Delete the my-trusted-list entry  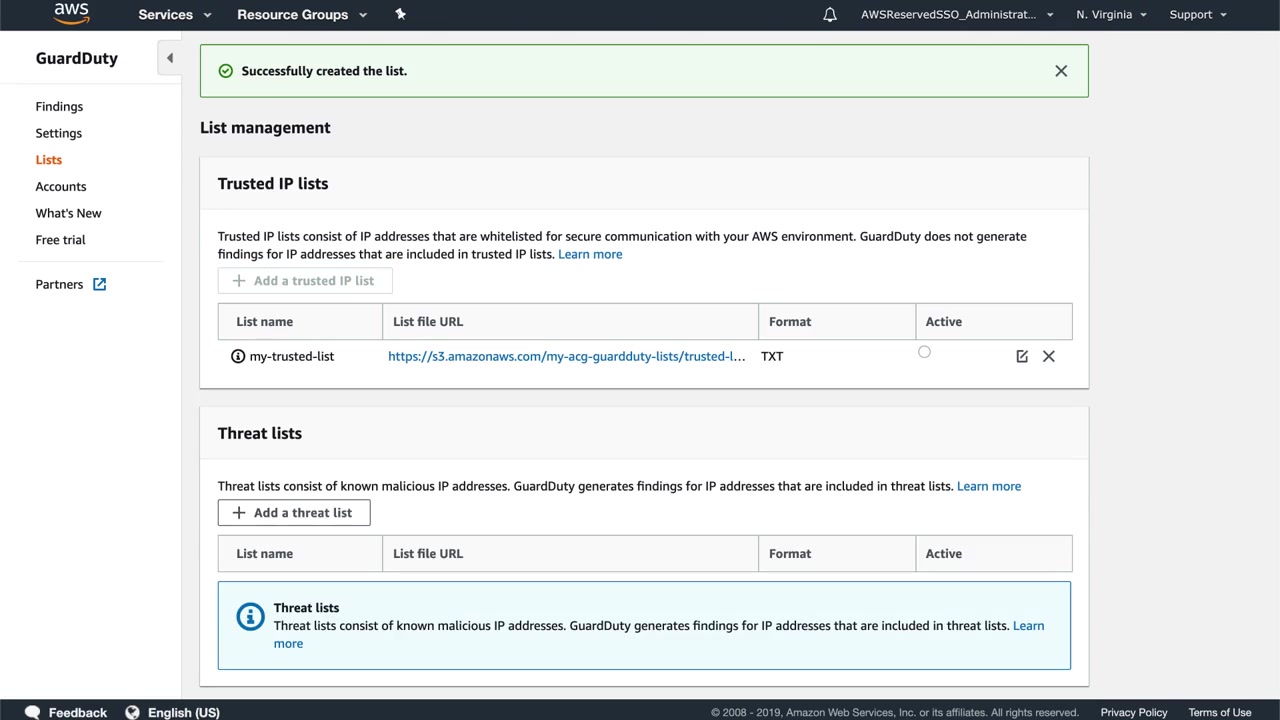click(1049, 356)
